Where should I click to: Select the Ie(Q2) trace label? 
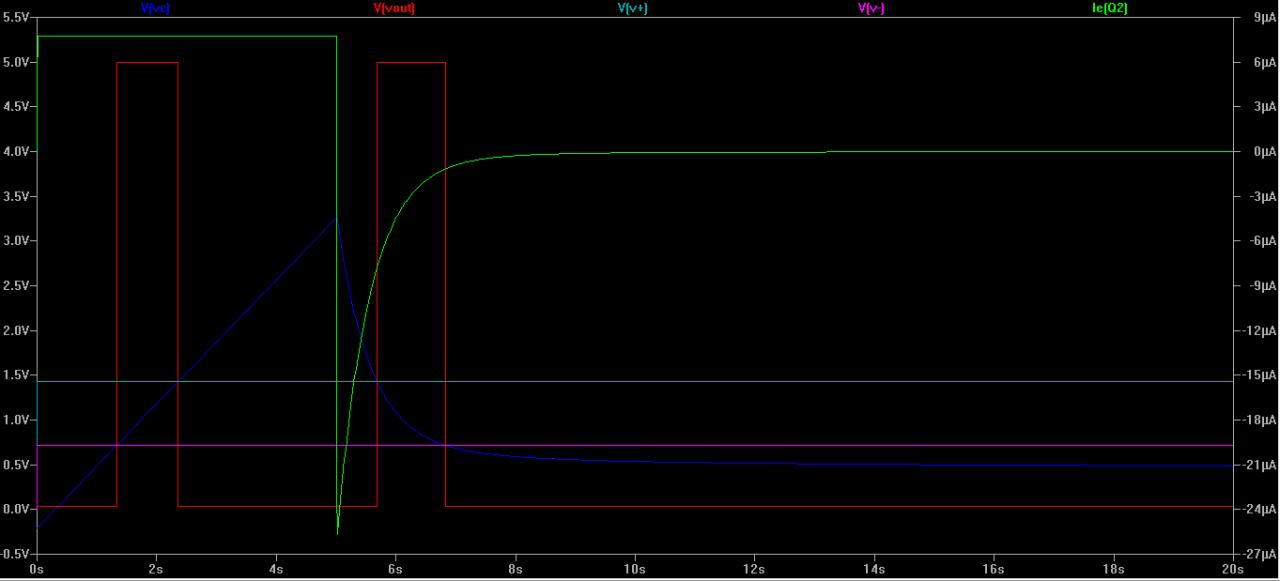(1110, 8)
